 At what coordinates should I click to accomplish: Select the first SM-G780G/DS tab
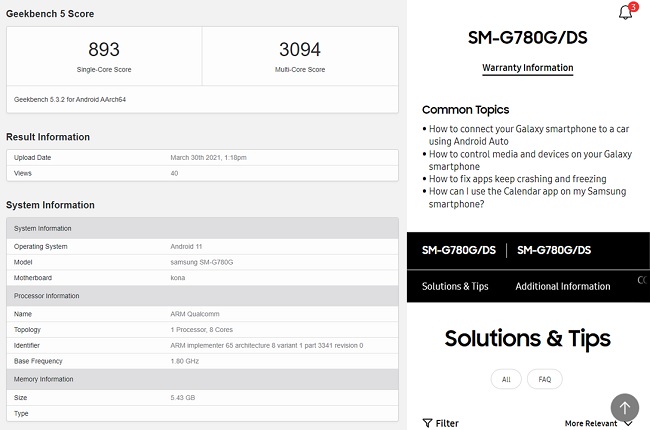pyautogui.click(x=458, y=250)
